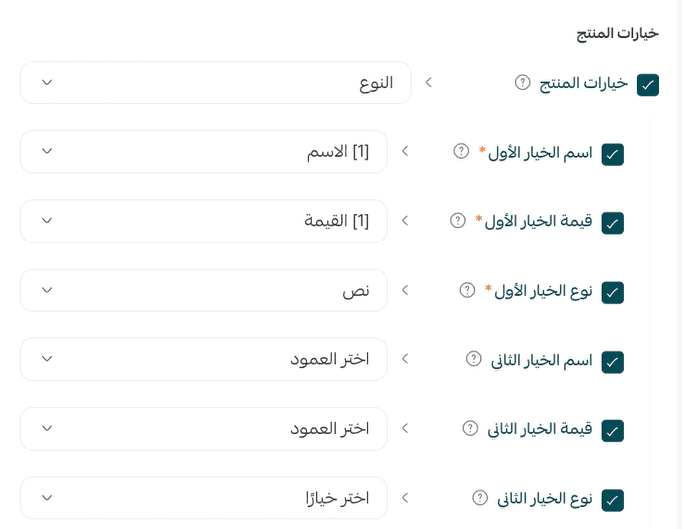The width and height of the screenshot is (682, 529).
Task: Toggle the اسم الخيار الأول checkbox
Action: tap(612, 154)
